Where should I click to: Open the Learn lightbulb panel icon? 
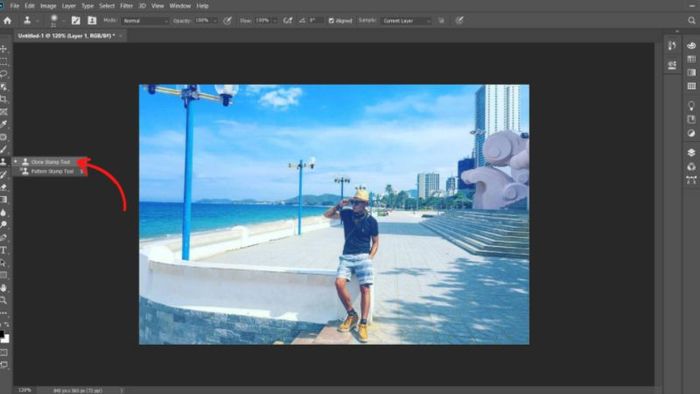coord(691,106)
